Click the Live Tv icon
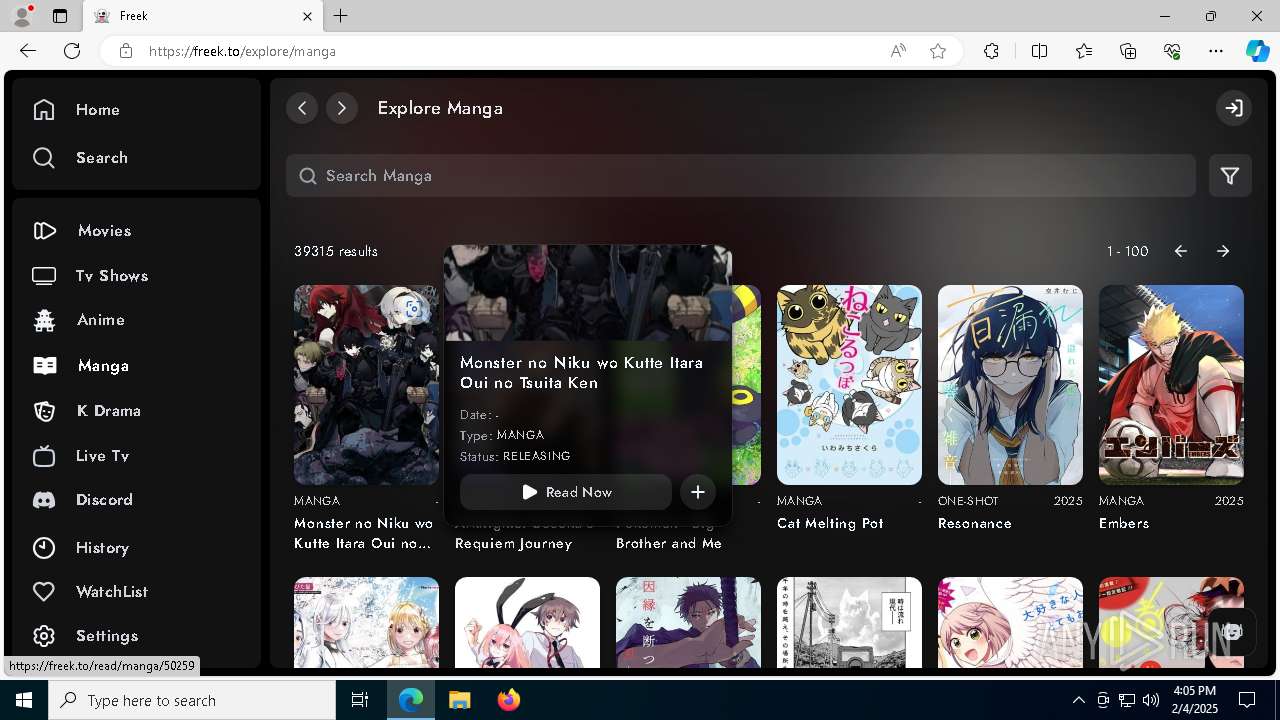1280x720 pixels. (44, 456)
